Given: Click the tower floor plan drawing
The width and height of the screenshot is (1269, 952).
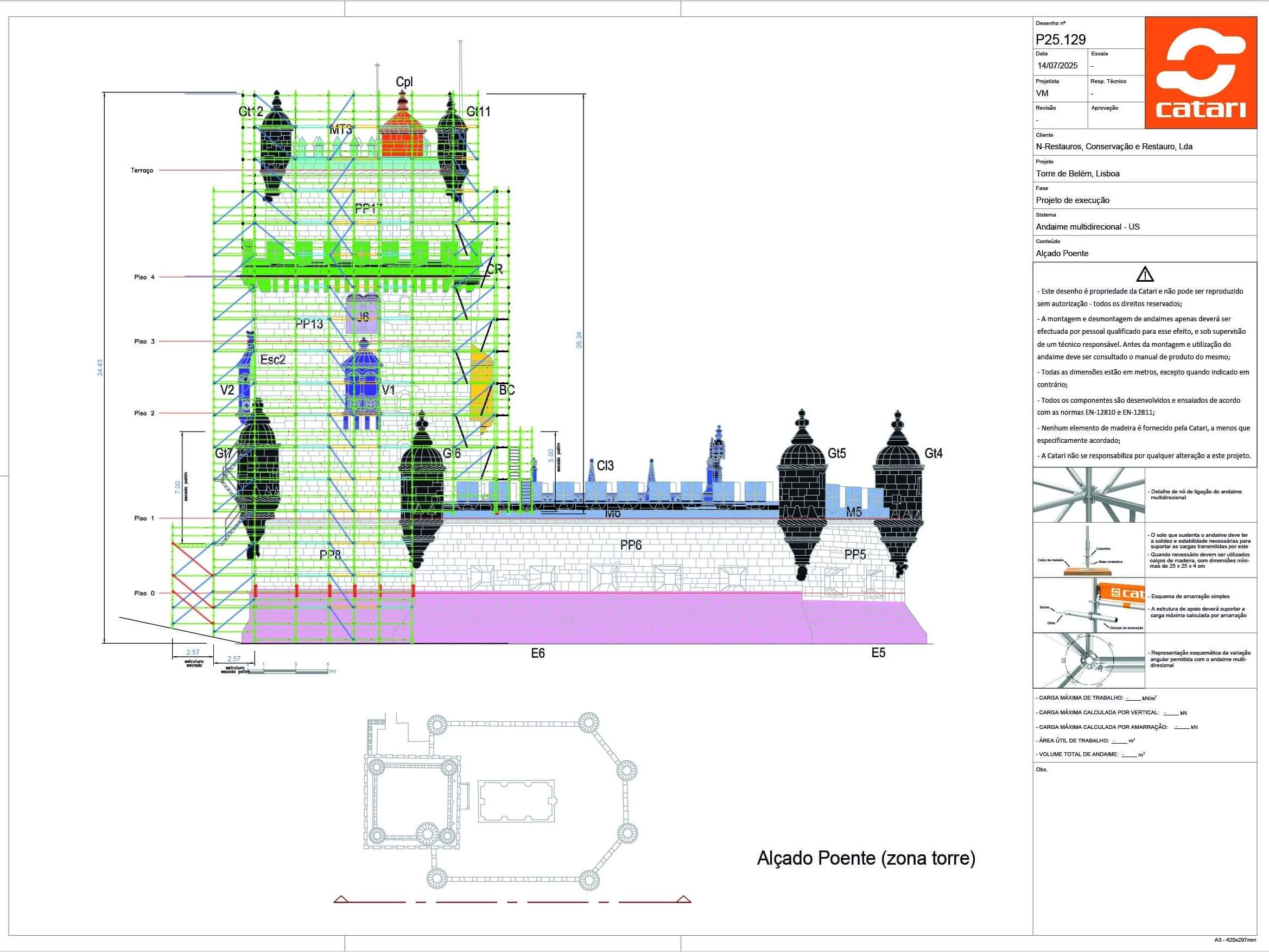Looking at the screenshot, I should pos(502,801).
